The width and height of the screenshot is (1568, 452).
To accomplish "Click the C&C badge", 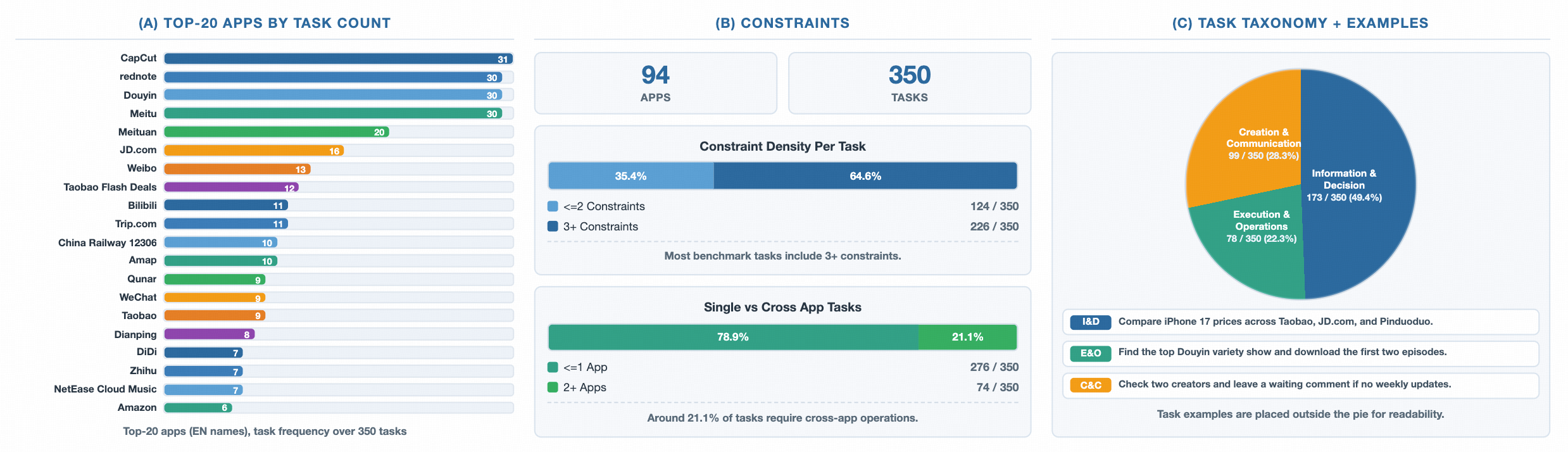I will pos(1091,385).
